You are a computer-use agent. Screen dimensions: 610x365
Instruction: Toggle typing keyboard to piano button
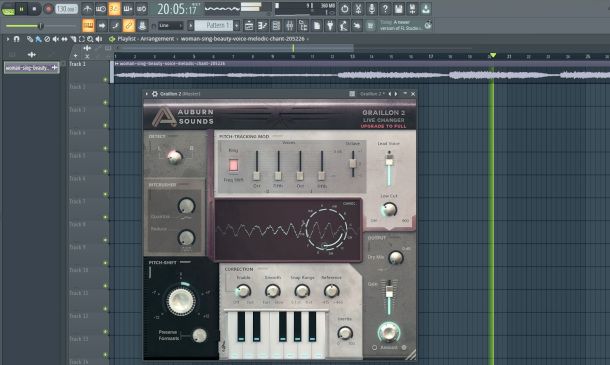coord(88,26)
